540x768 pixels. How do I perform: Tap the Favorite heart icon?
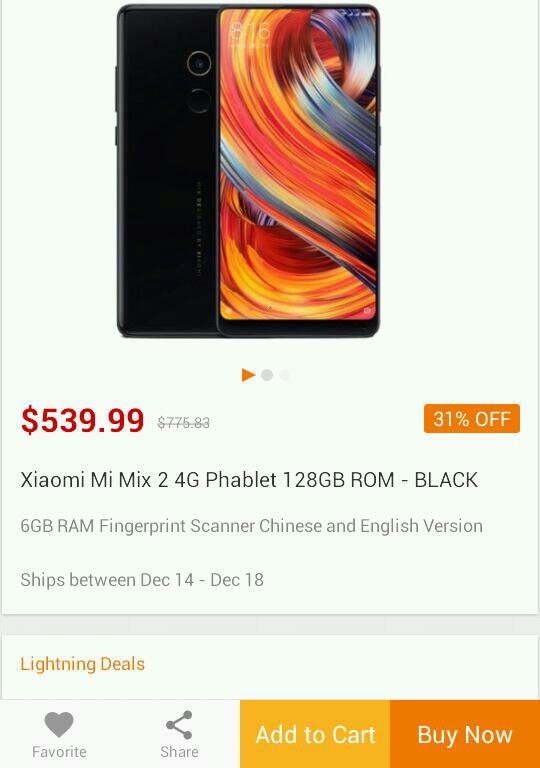click(59, 724)
